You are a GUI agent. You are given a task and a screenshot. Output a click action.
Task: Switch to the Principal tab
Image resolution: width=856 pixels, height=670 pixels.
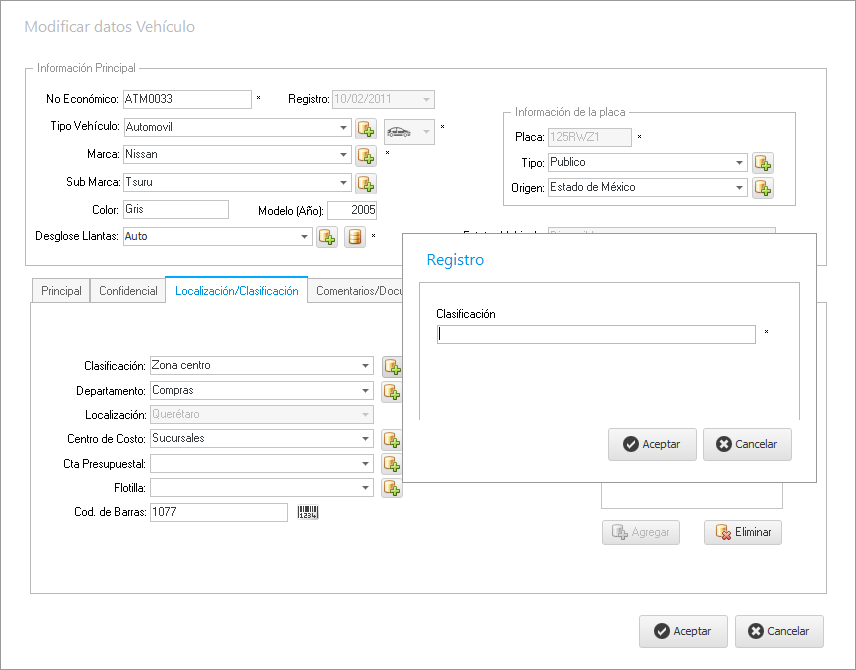(x=61, y=291)
